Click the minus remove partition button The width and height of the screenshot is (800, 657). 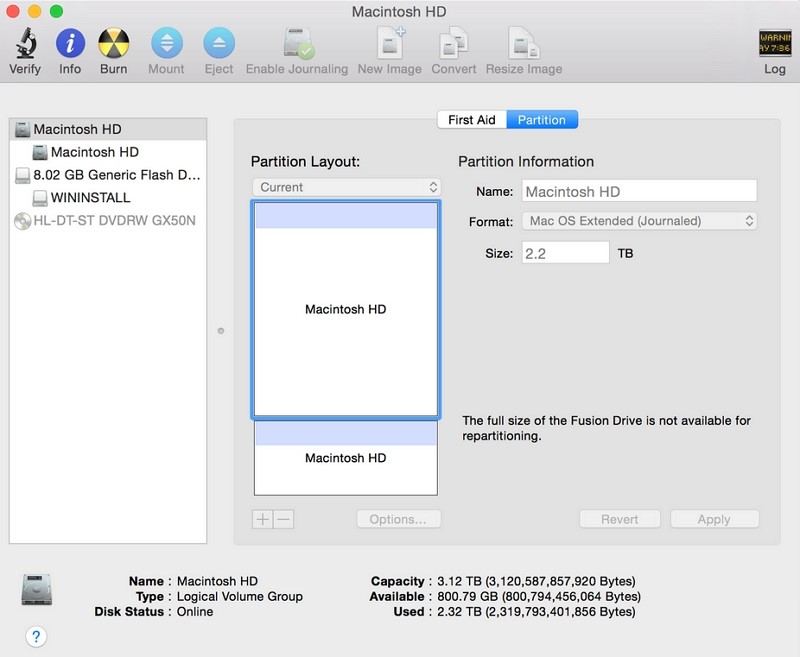(284, 519)
